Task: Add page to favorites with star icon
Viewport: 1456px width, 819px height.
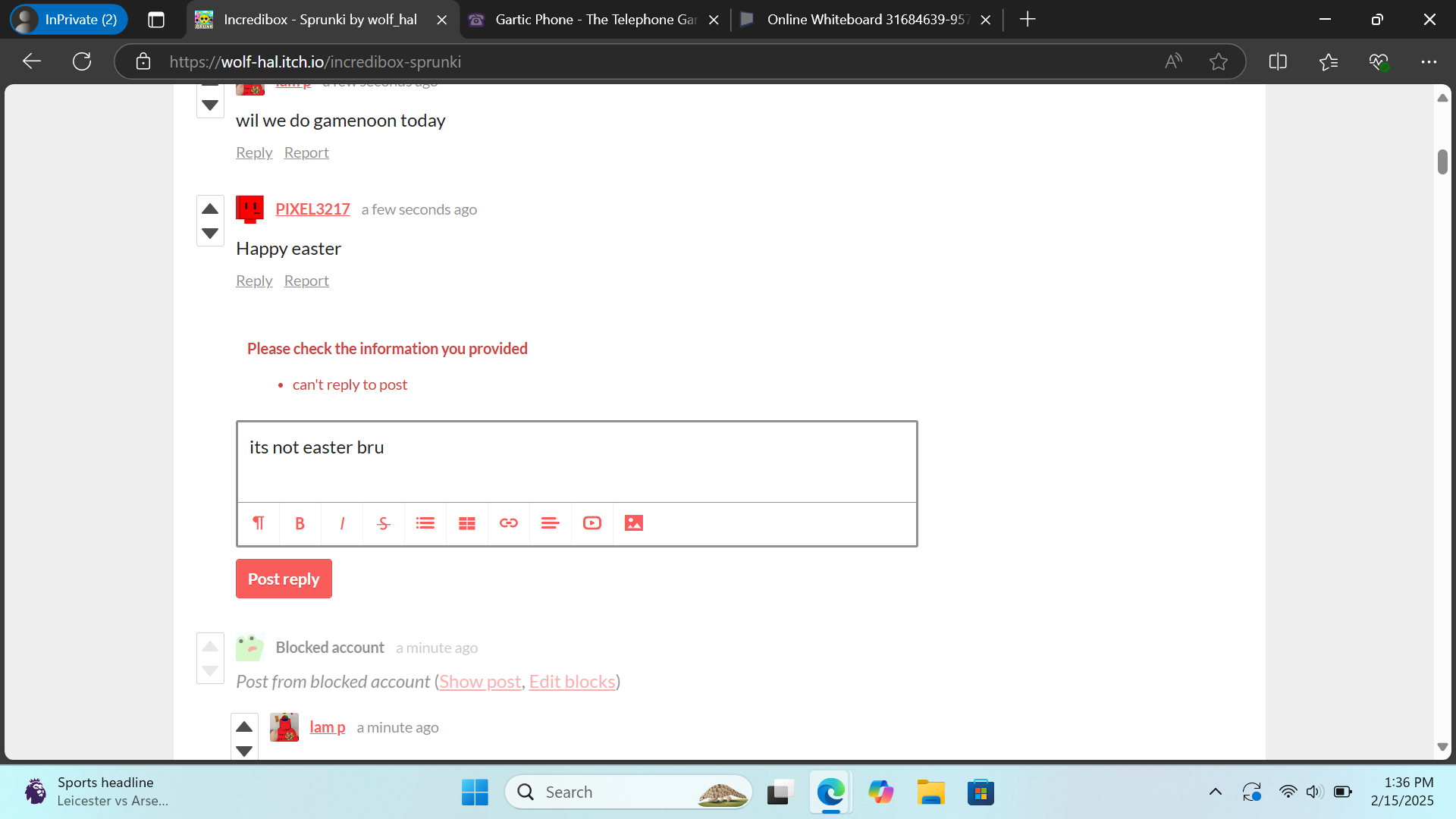Action: click(x=1219, y=61)
